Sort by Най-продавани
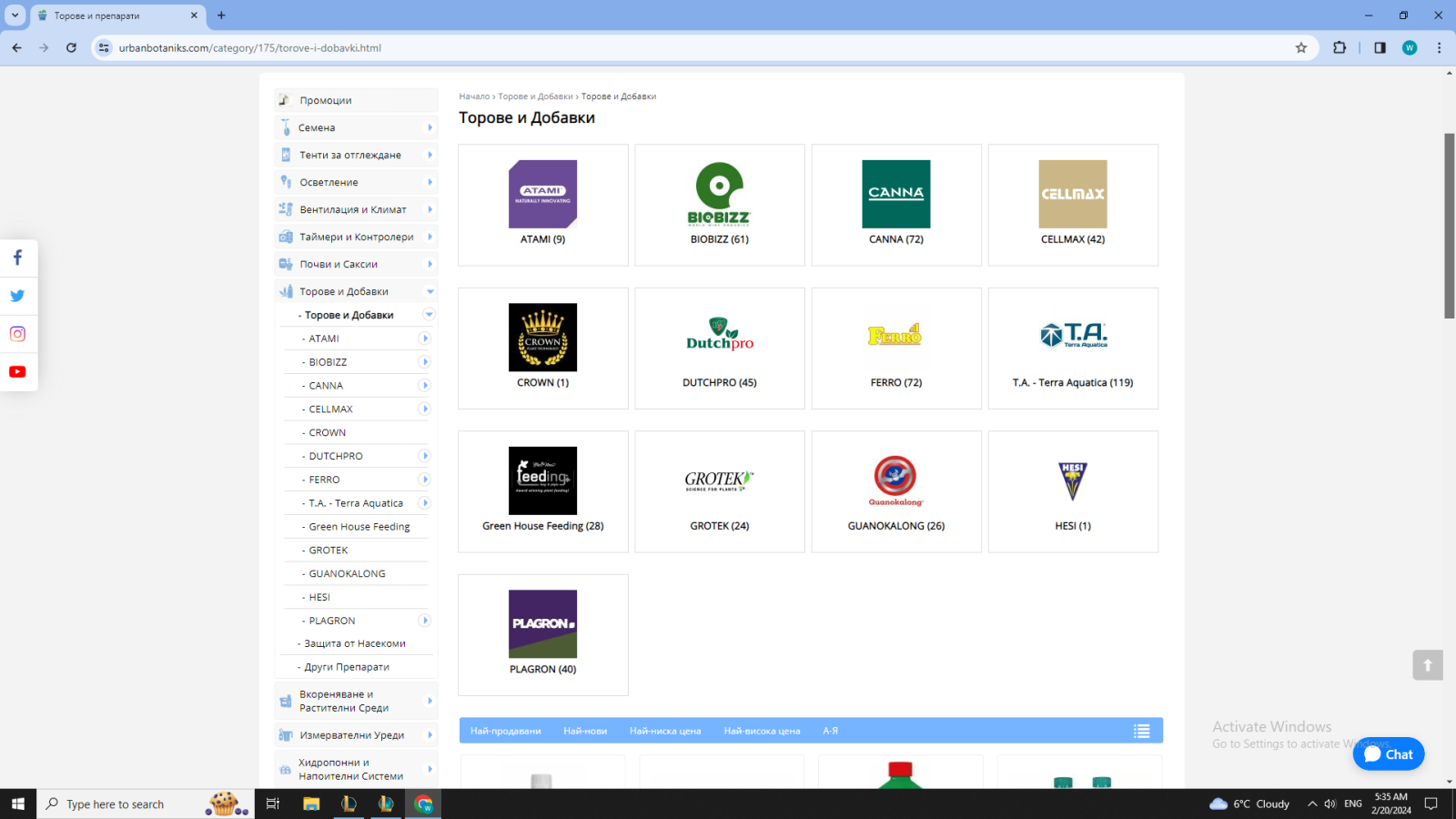The width and height of the screenshot is (1456, 819). (505, 731)
